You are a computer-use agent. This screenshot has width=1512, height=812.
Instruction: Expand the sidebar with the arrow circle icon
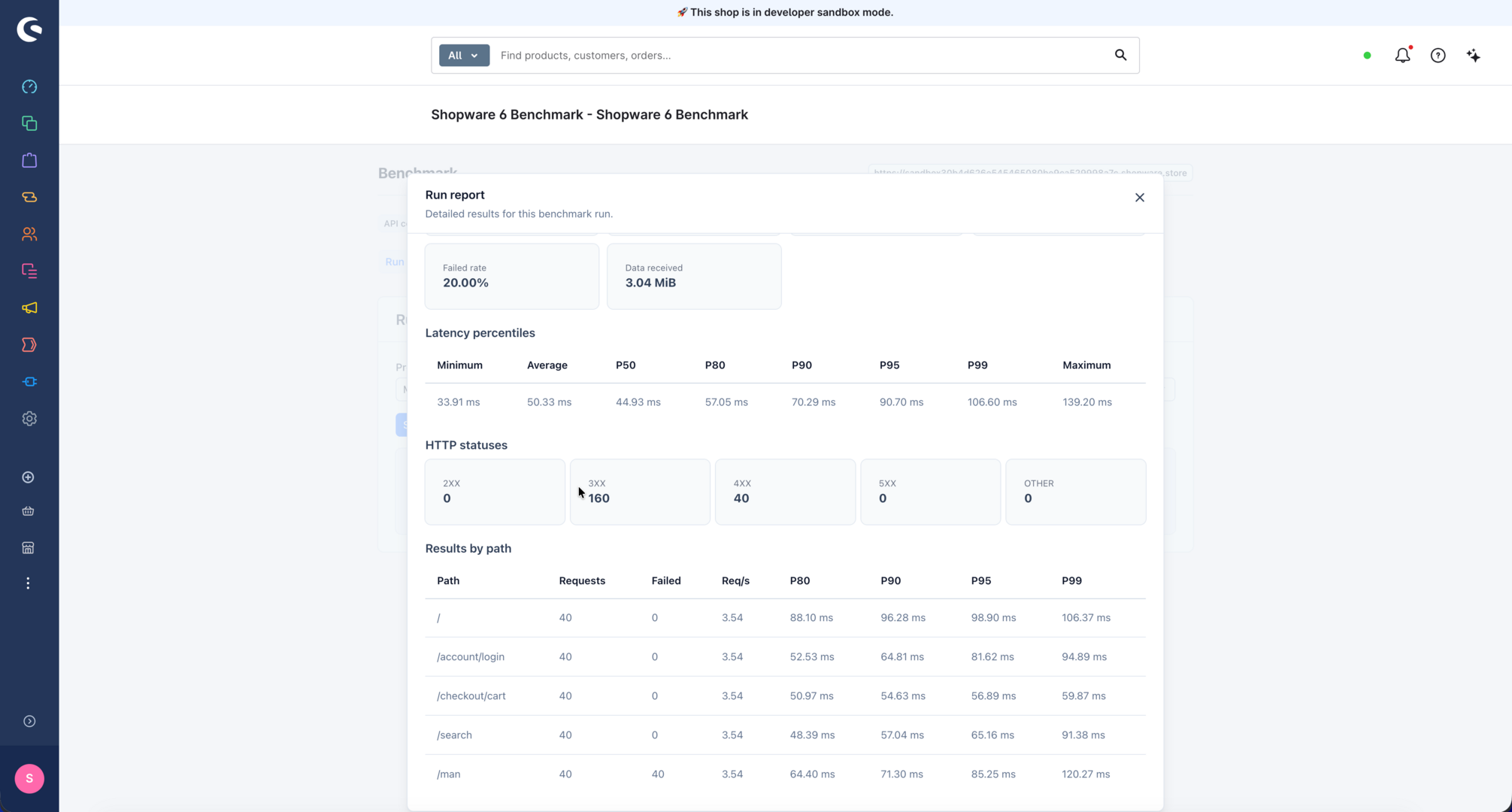[x=29, y=721]
